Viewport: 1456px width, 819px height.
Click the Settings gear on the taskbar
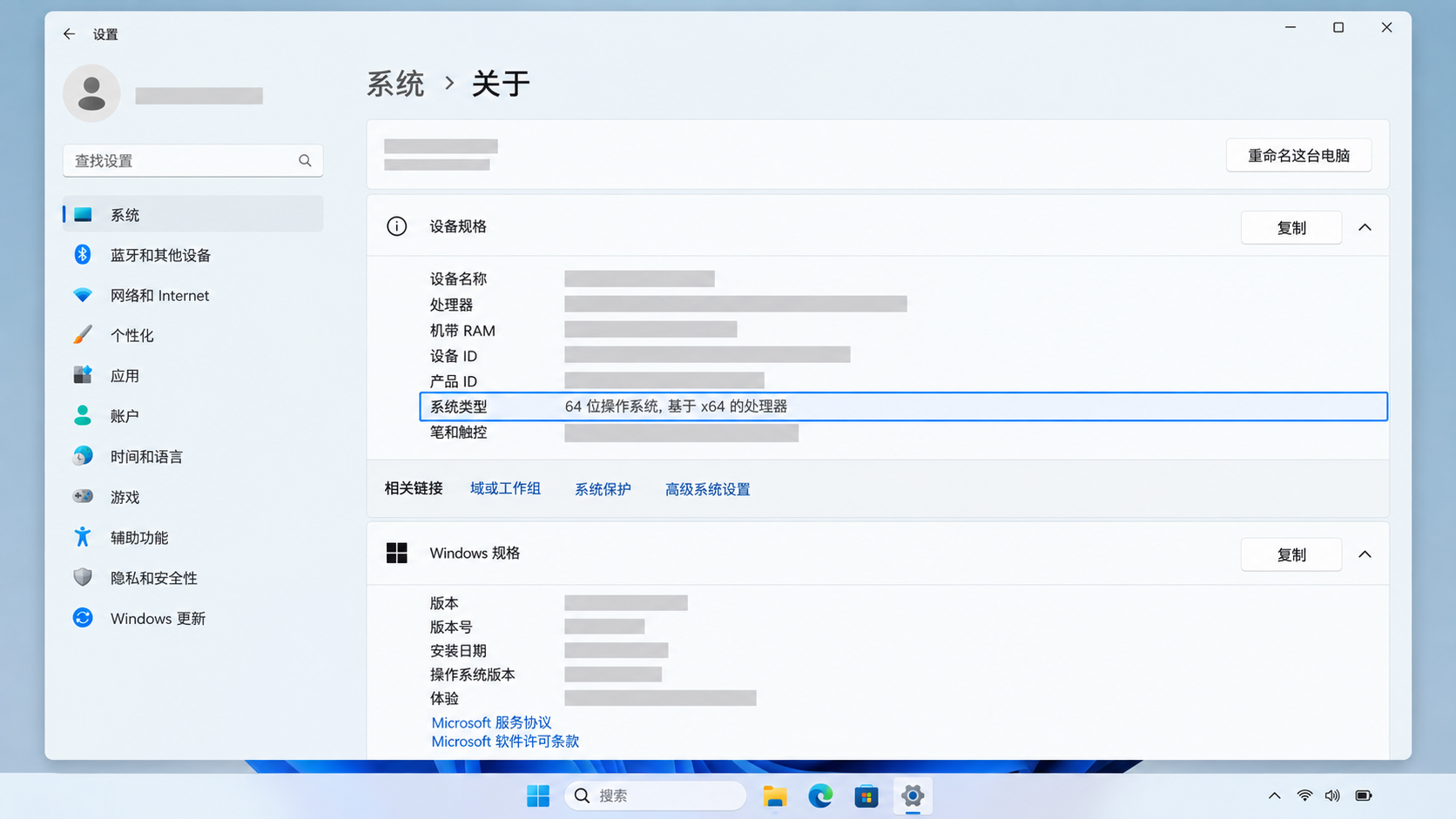913,796
